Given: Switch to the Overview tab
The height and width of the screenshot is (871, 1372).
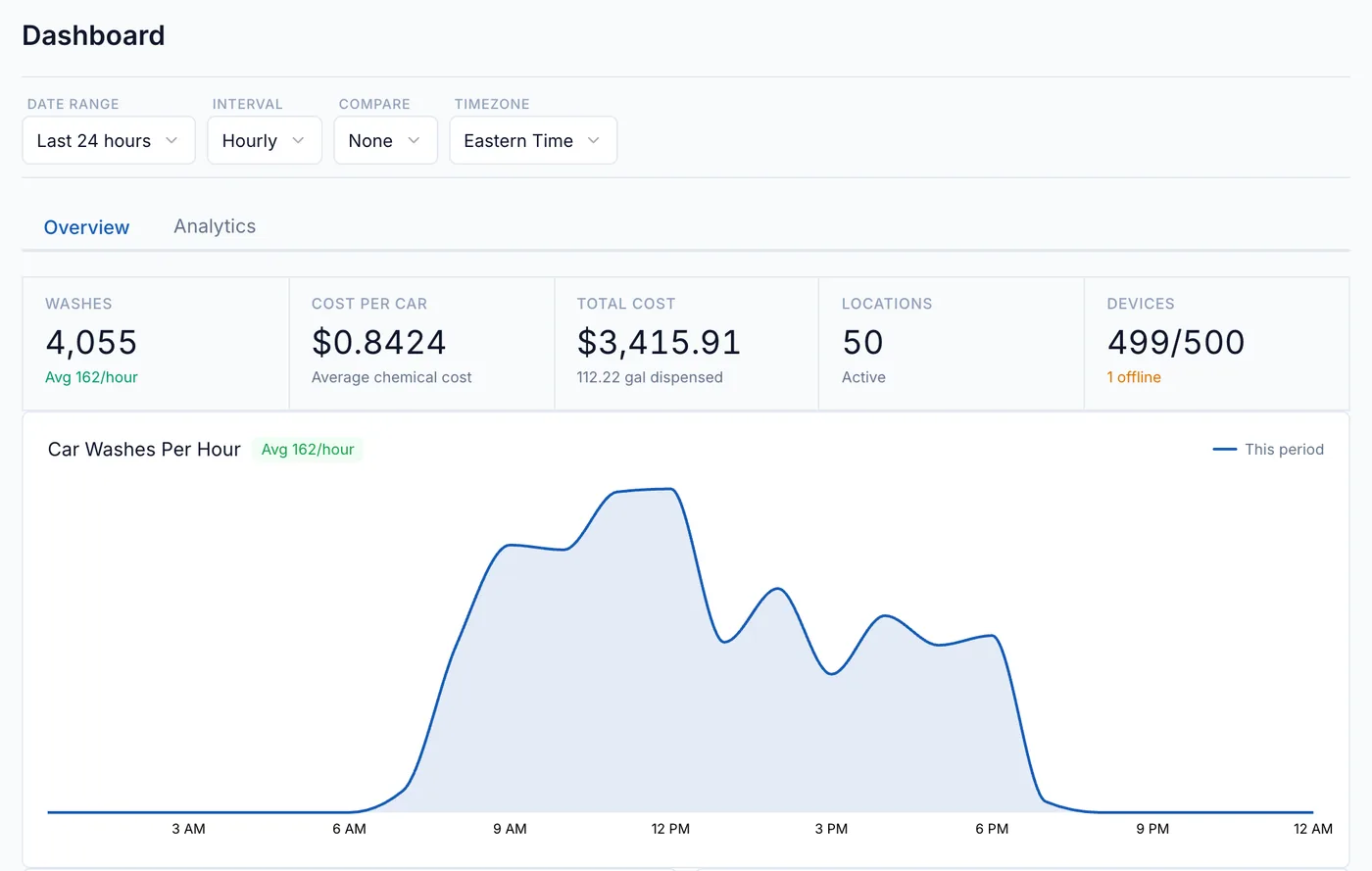Looking at the screenshot, I should tap(86, 227).
